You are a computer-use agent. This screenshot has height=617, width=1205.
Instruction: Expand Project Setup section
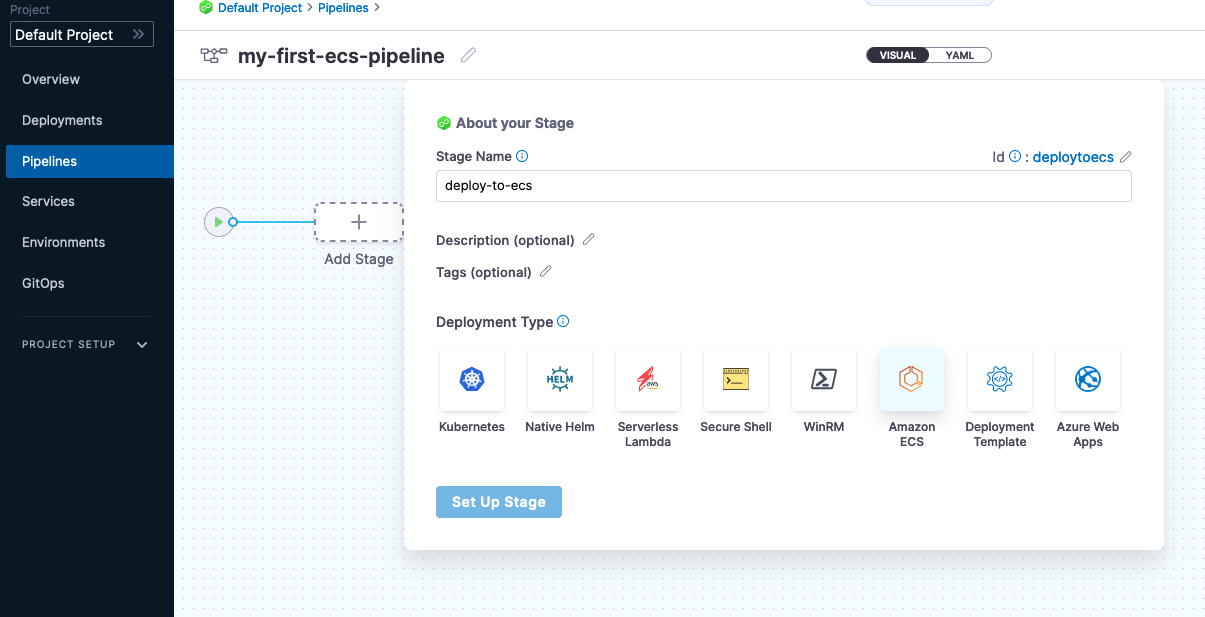pyautogui.click(x=142, y=345)
